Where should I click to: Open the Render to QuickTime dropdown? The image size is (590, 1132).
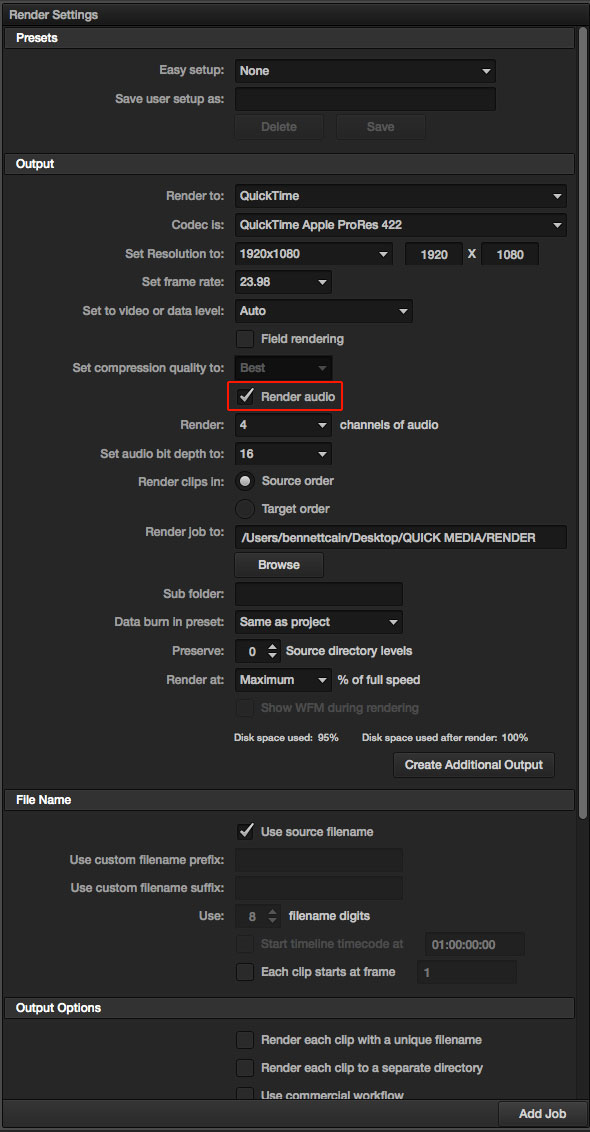[x=400, y=196]
